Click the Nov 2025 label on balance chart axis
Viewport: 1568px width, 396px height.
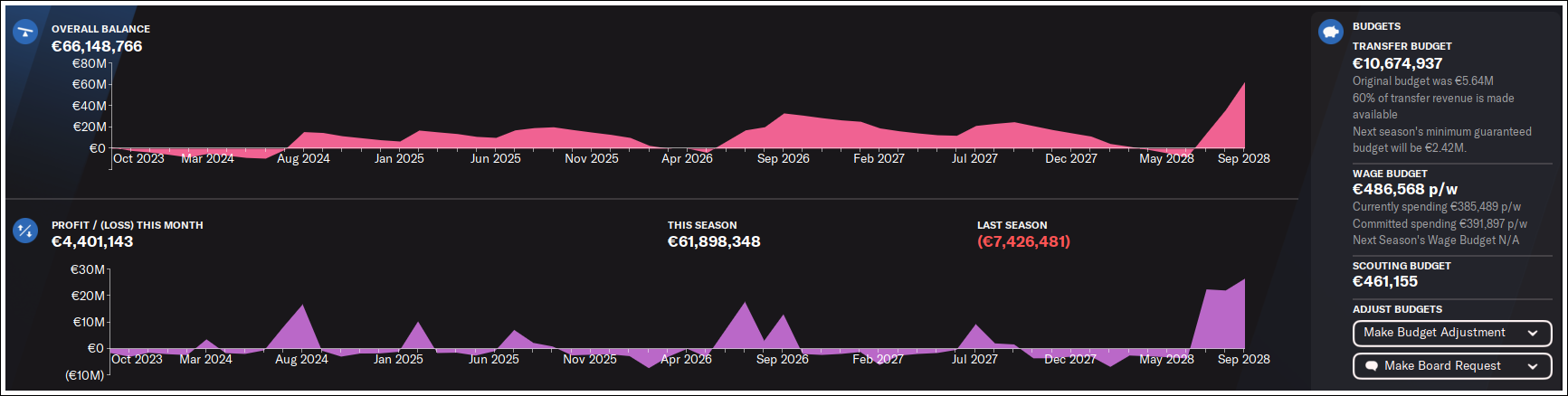point(592,158)
